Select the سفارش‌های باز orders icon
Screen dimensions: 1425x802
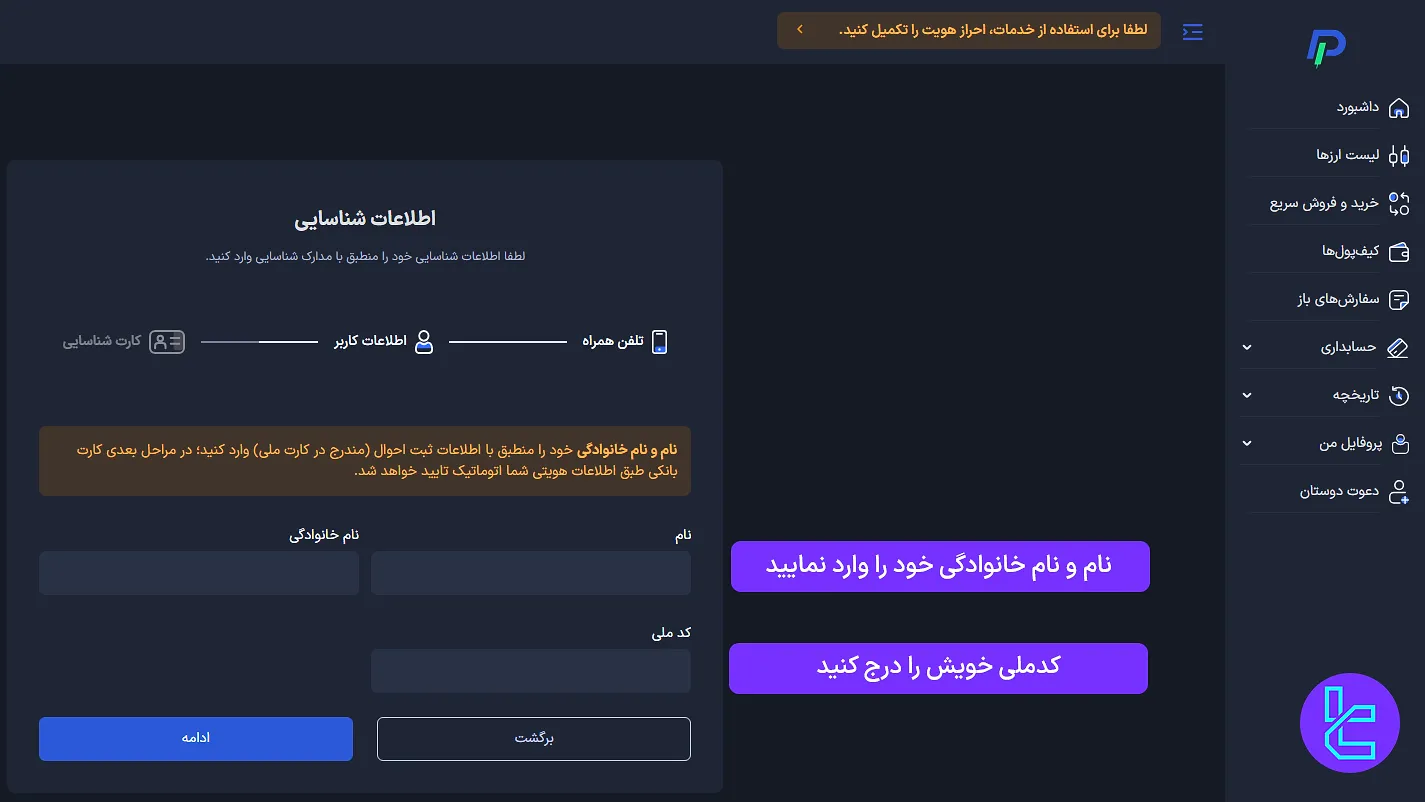1400,298
